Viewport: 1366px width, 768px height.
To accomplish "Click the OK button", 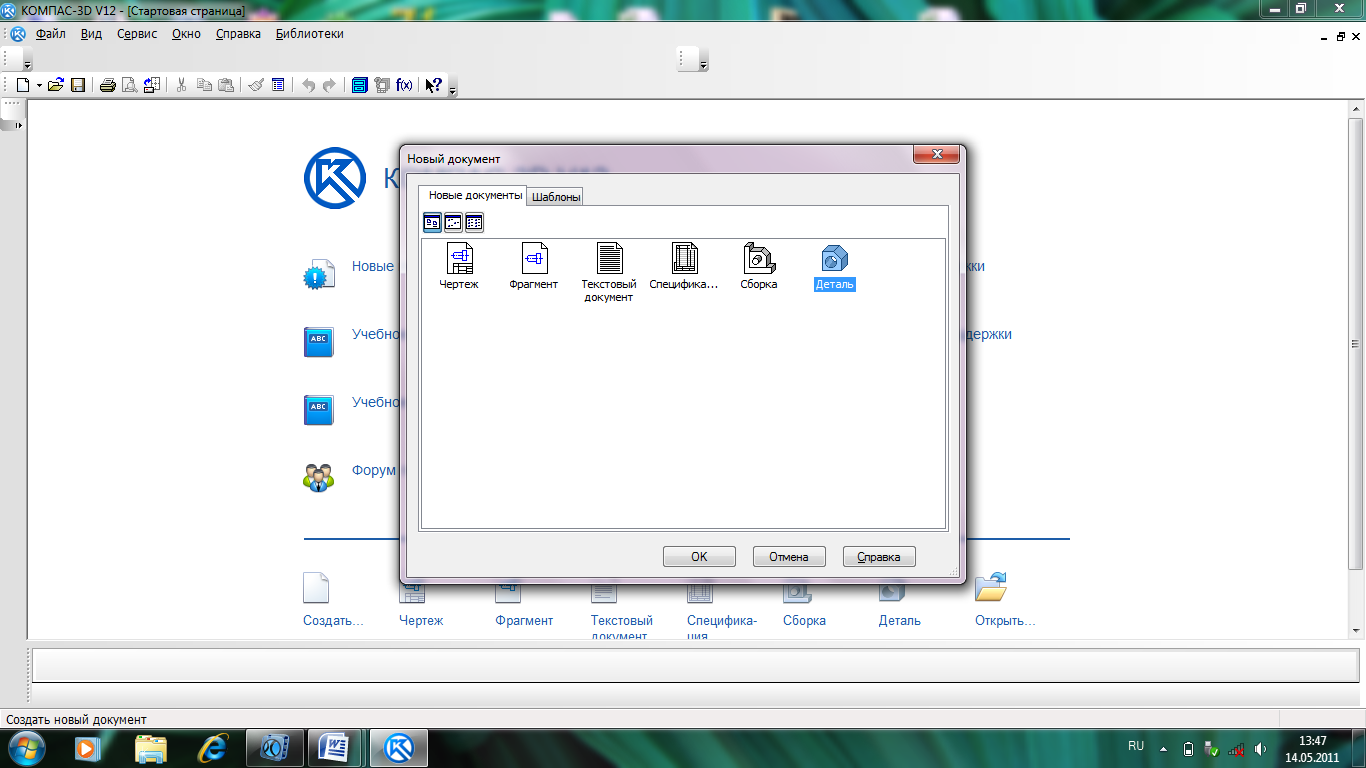I will pyautogui.click(x=699, y=557).
